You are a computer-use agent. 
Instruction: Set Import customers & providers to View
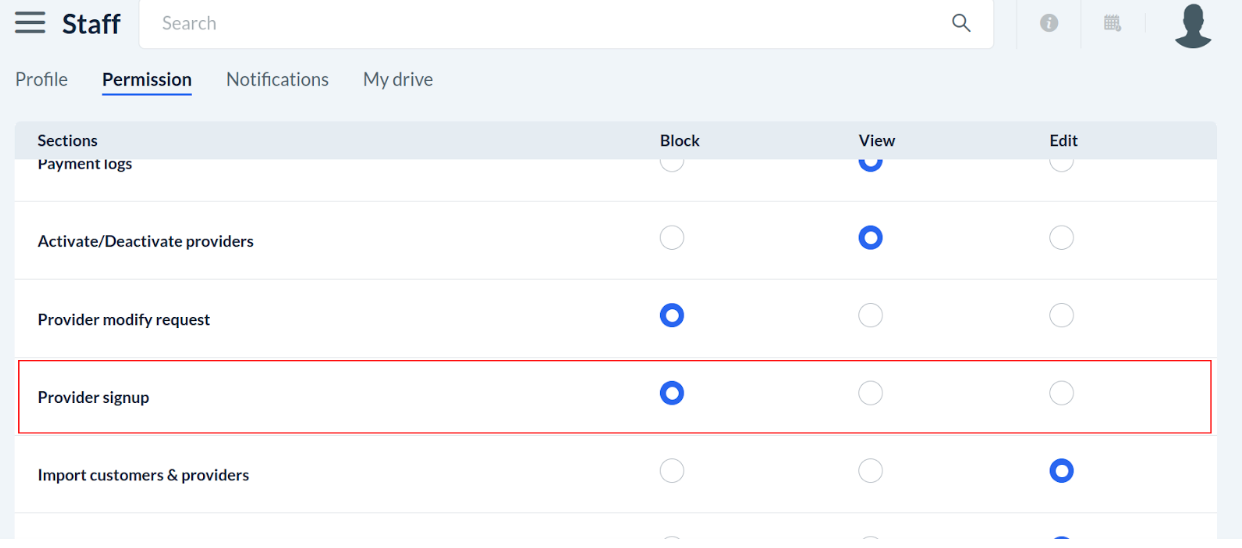coord(871,471)
